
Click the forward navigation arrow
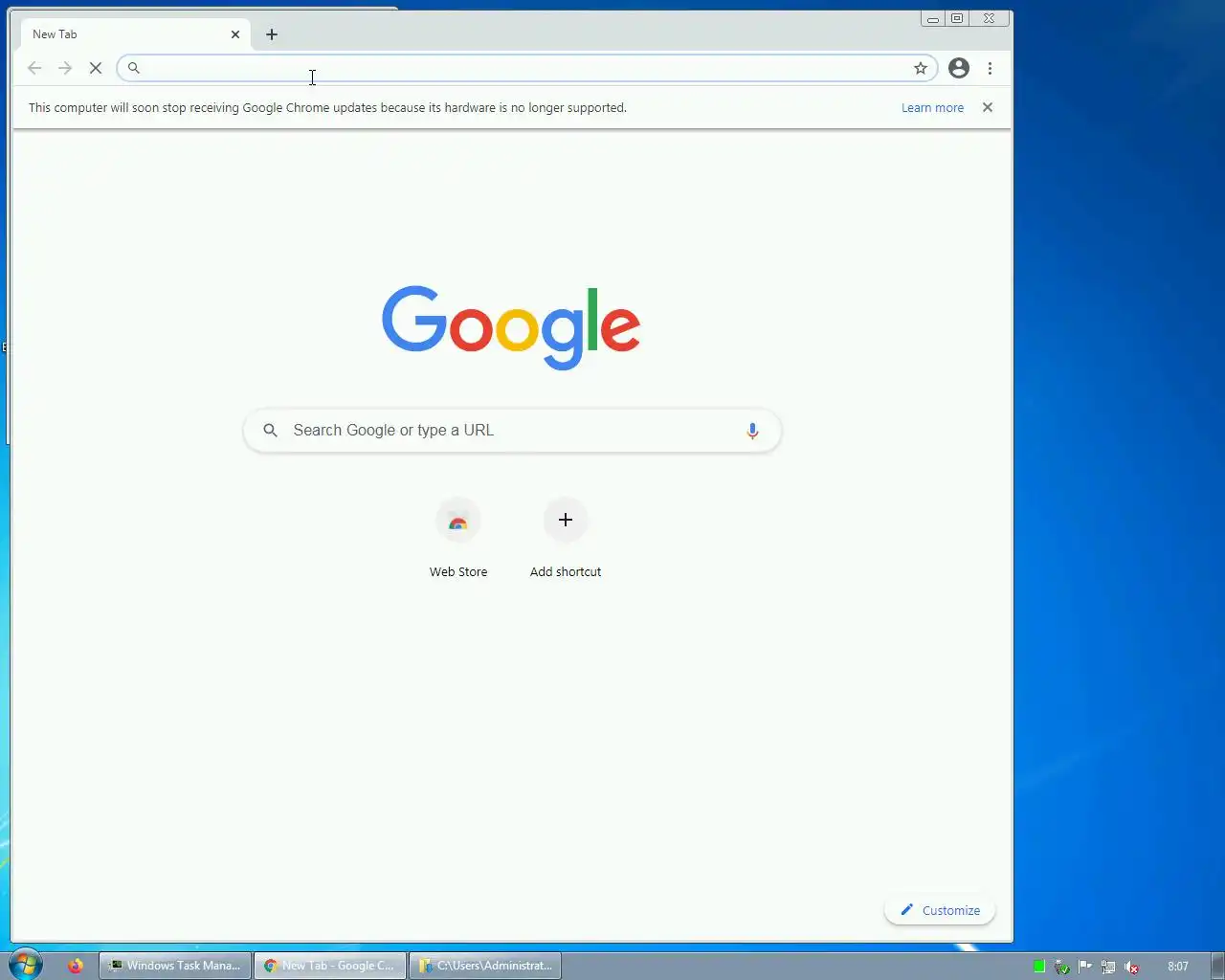click(x=65, y=68)
